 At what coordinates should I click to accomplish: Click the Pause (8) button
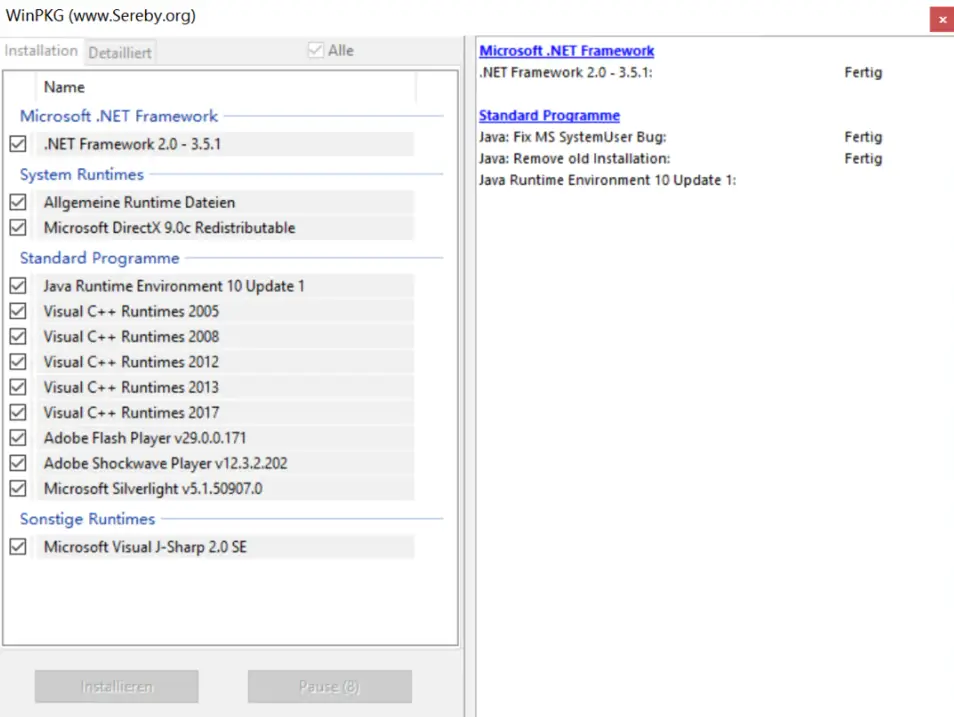point(330,687)
